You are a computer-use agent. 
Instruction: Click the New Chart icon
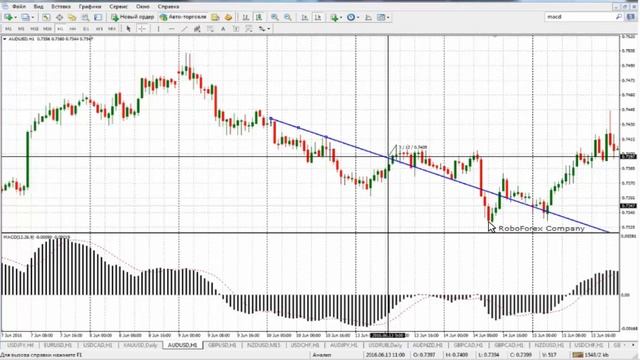8,17
